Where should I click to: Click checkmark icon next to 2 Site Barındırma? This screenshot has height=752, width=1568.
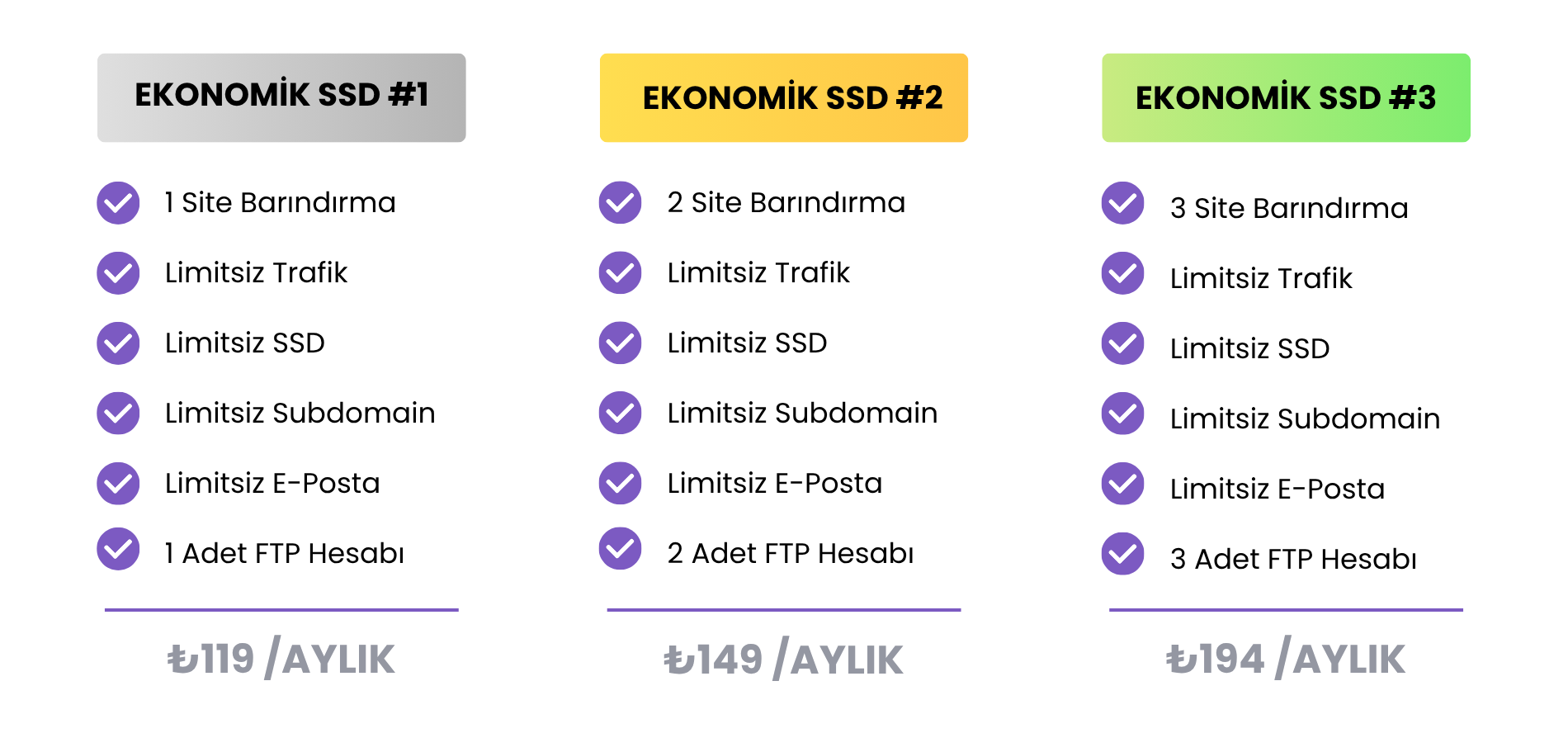click(621, 203)
